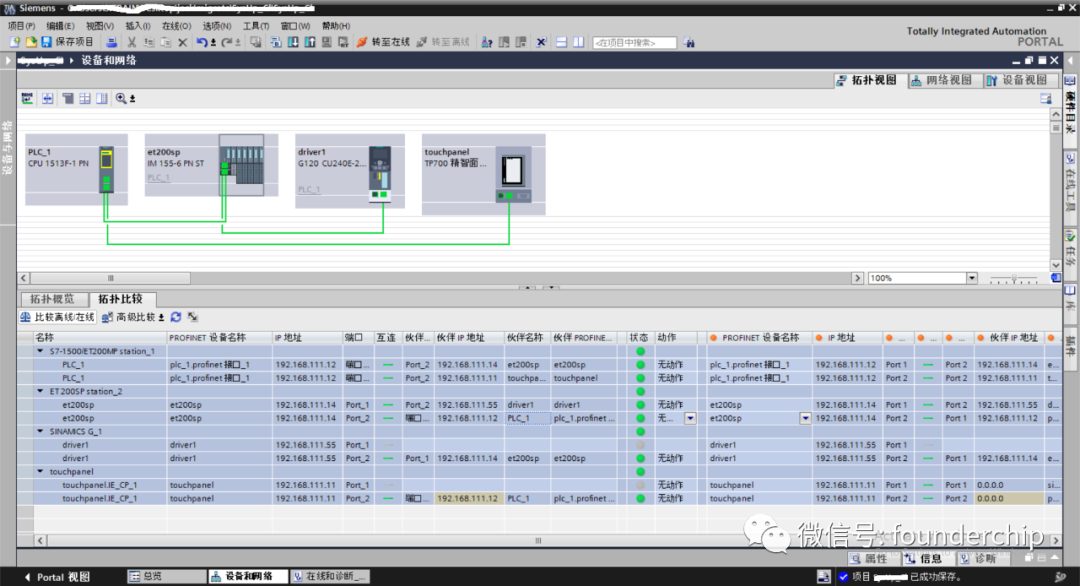Click 比较离线/在线 compare offline/online button
The height and width of the screenshot is (586, 1080).
point(57,317)
